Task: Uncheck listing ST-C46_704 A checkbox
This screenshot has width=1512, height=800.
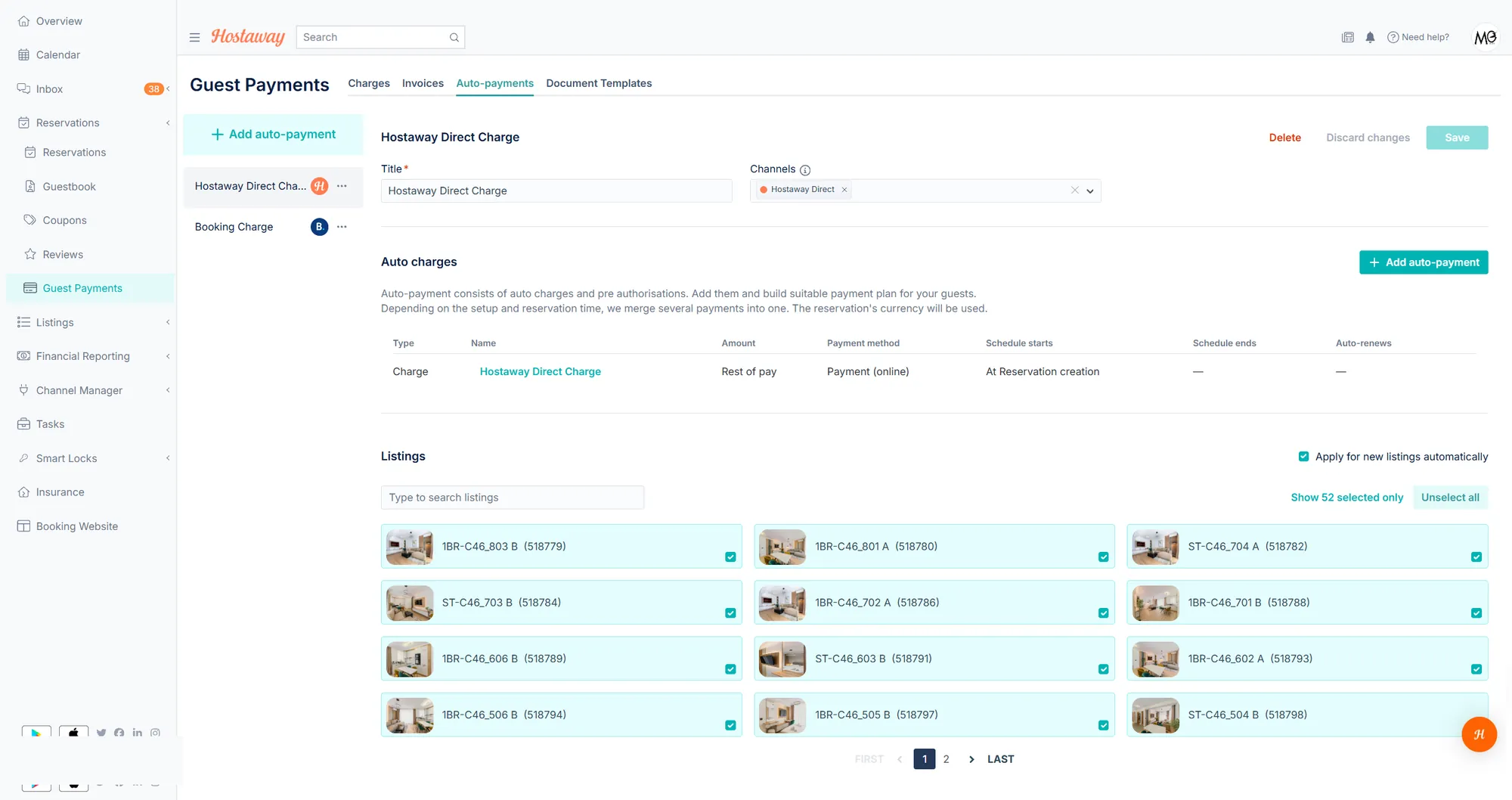Action: (x=1476, y=557)
